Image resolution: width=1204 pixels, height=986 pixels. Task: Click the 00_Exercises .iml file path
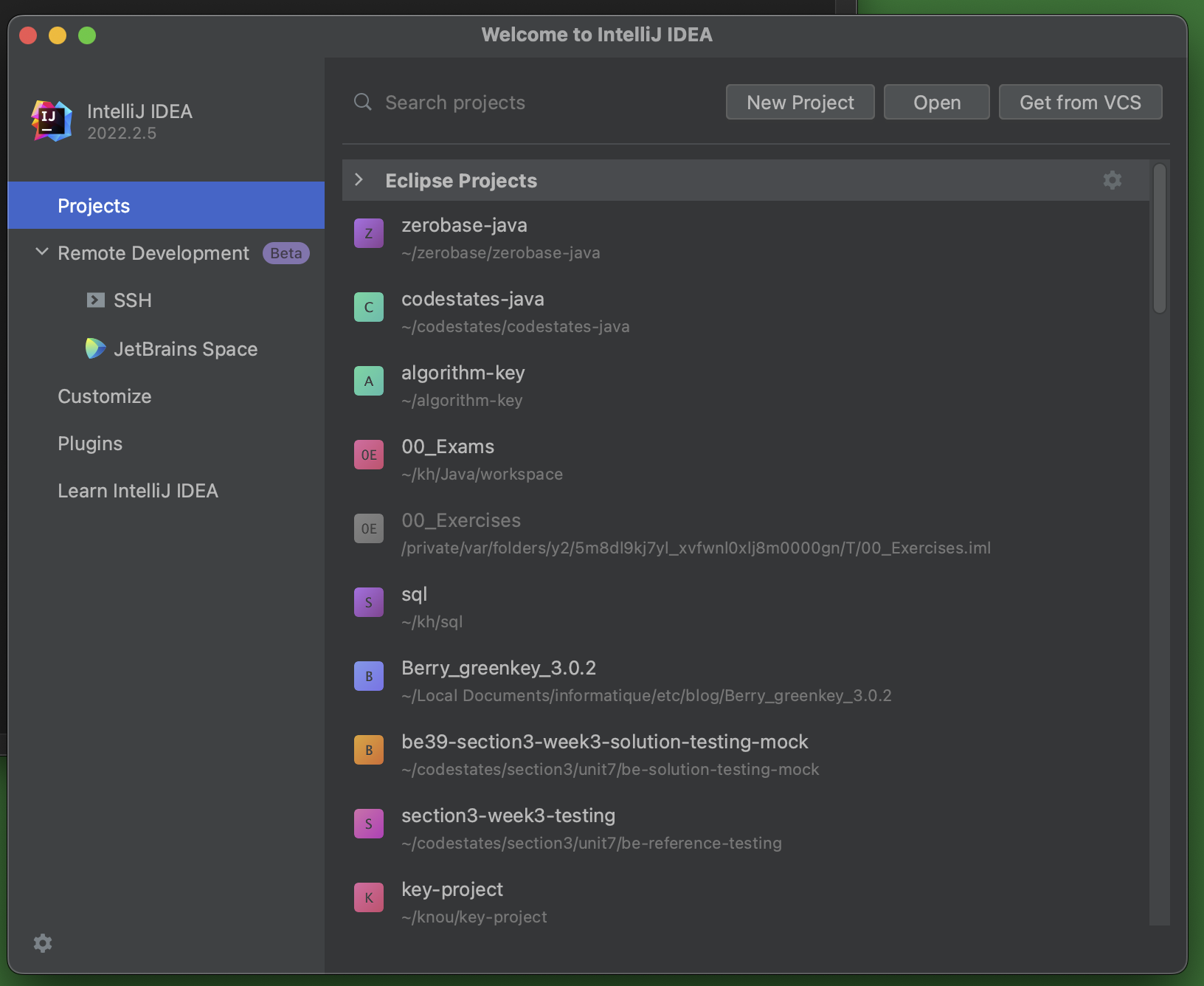click(696, 548)
